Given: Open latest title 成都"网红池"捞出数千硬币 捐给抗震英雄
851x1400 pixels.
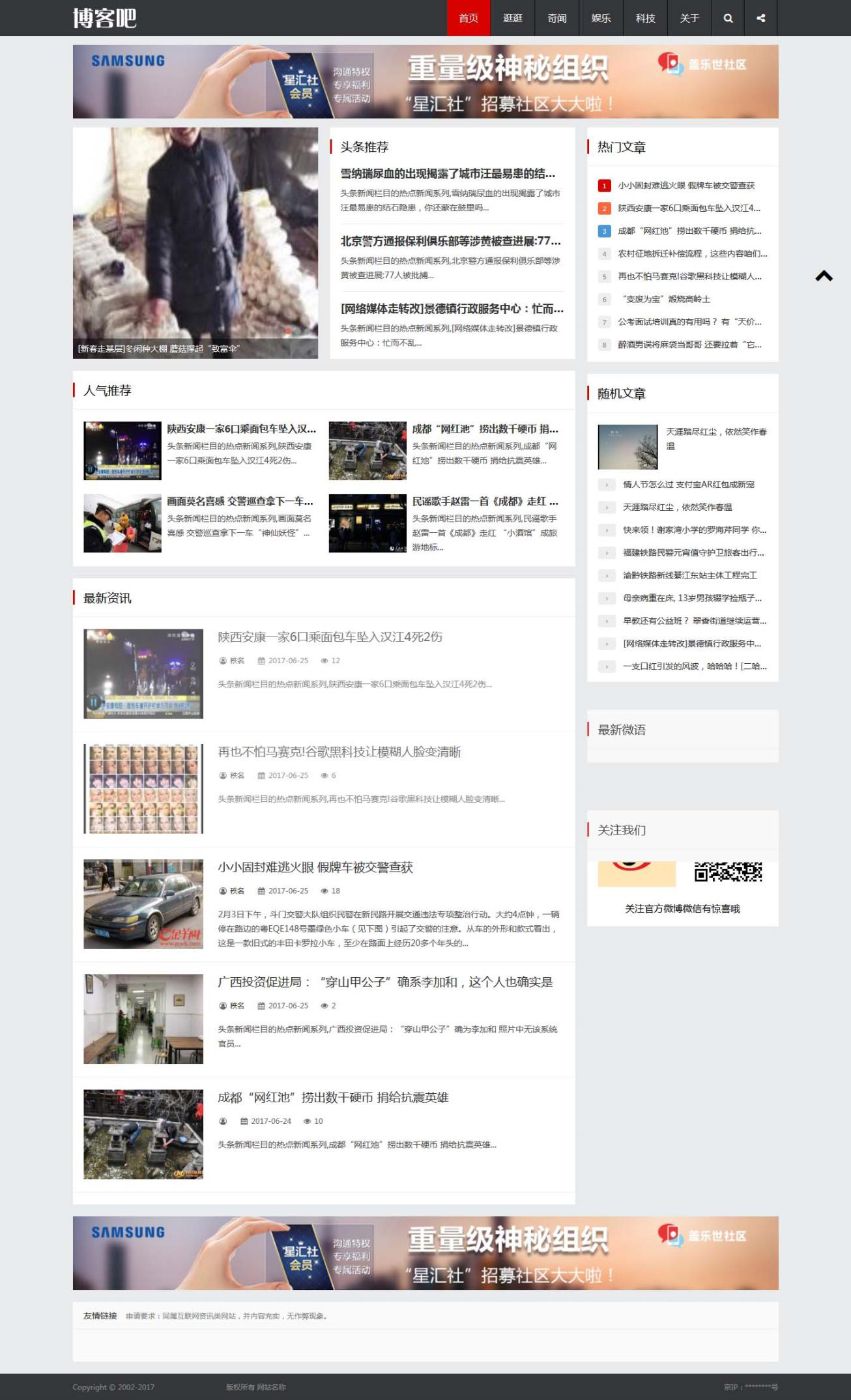Looking at the screenshot, I should pos(333,1098).
